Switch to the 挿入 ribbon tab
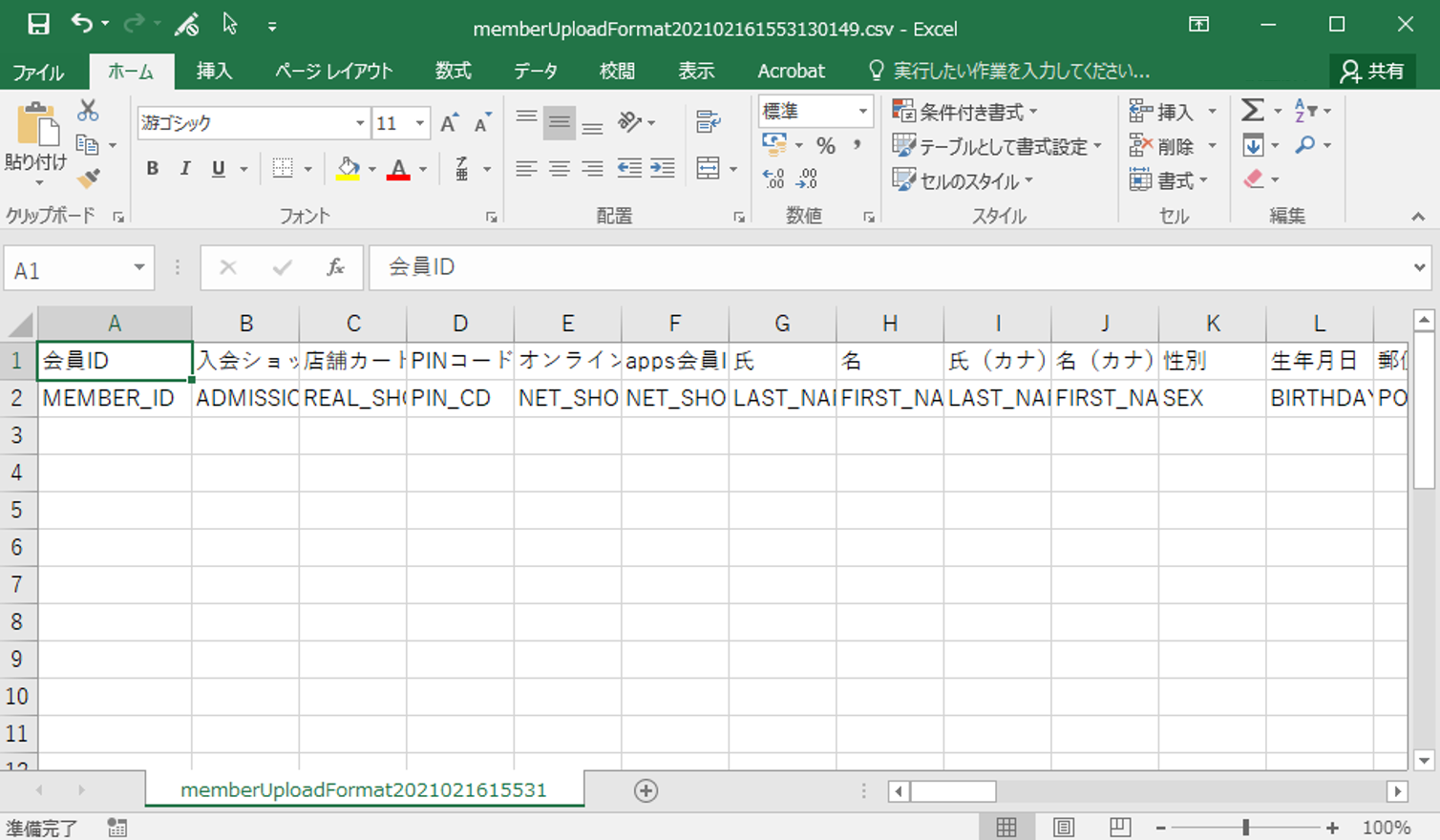 [x=214, y=71]
